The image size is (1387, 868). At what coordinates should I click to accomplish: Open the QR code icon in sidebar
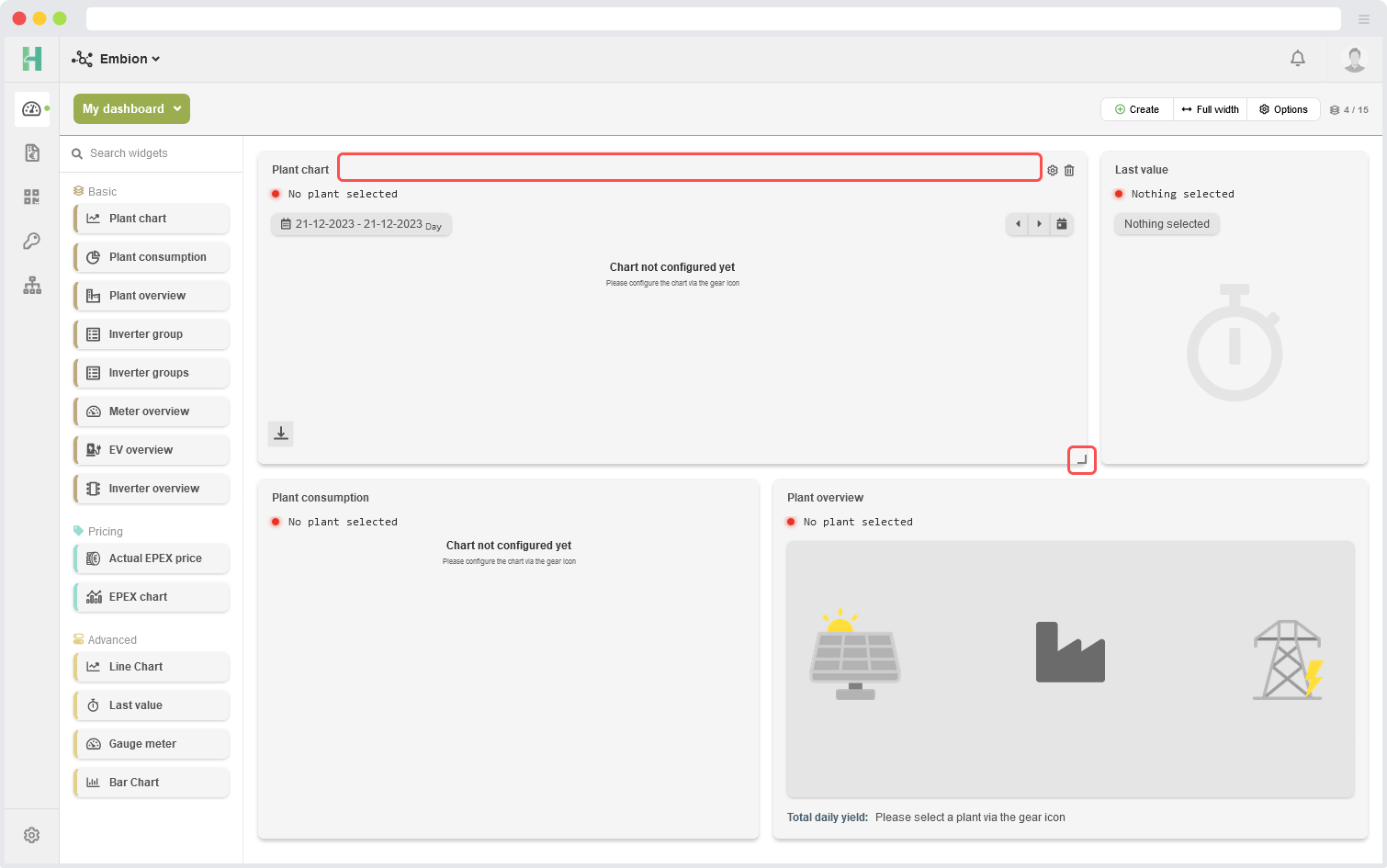(x=32, y=197)
